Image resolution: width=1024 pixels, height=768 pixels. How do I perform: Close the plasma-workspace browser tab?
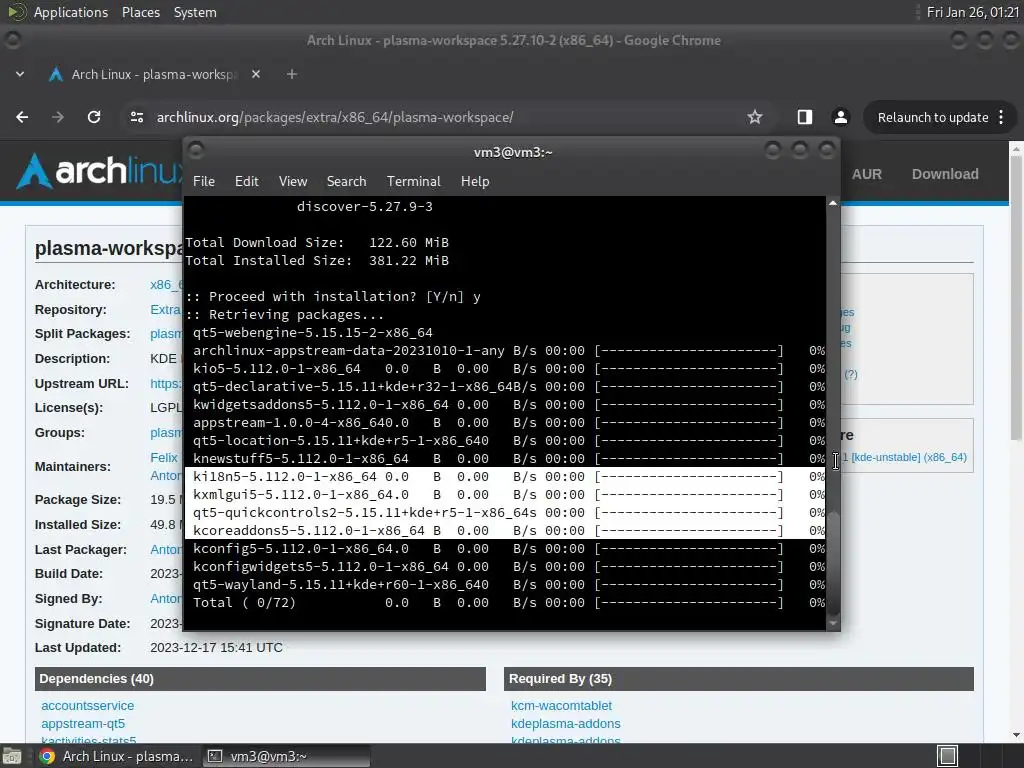(x=256, y=74)
